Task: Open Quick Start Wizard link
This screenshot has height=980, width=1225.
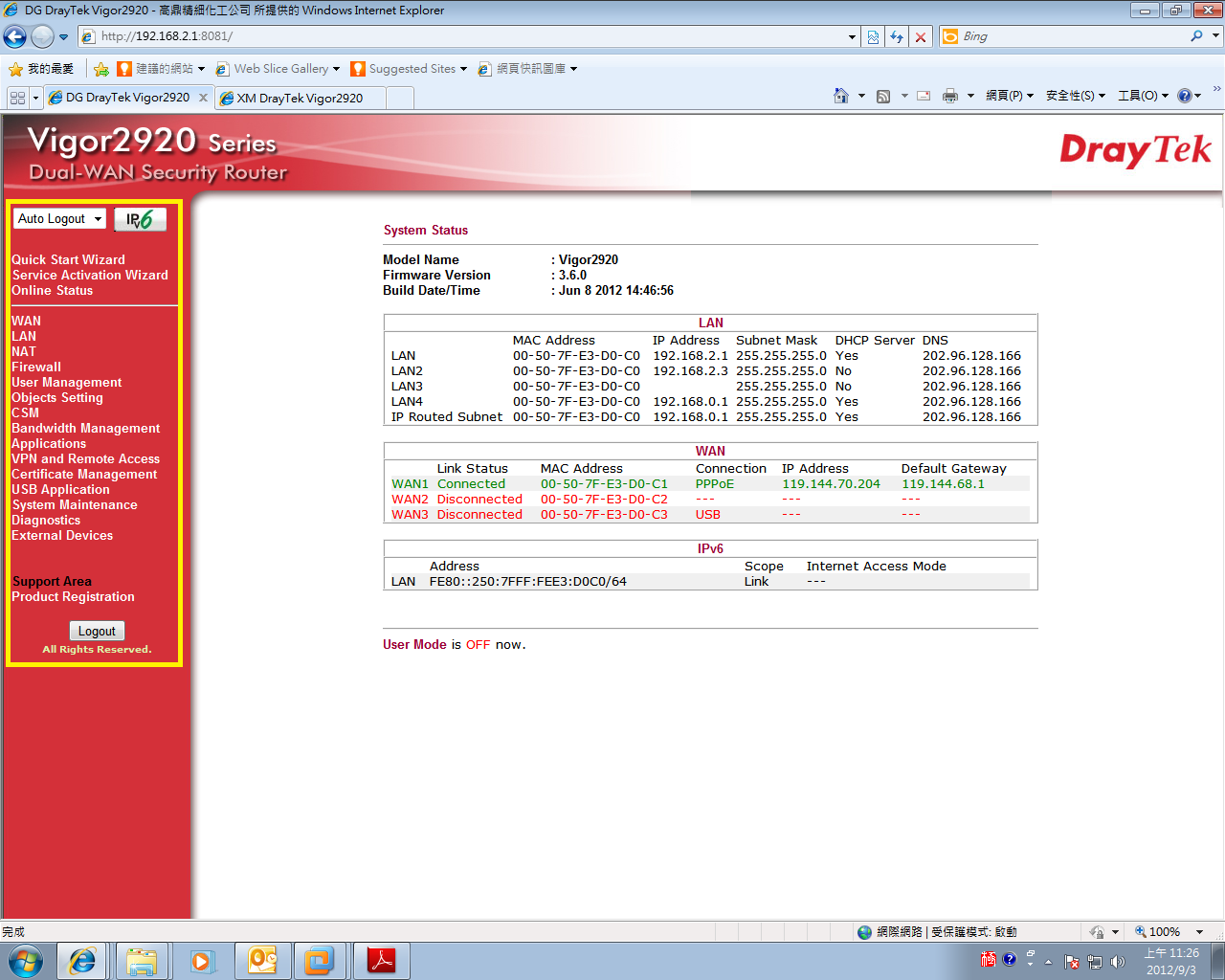Action: 68,259
